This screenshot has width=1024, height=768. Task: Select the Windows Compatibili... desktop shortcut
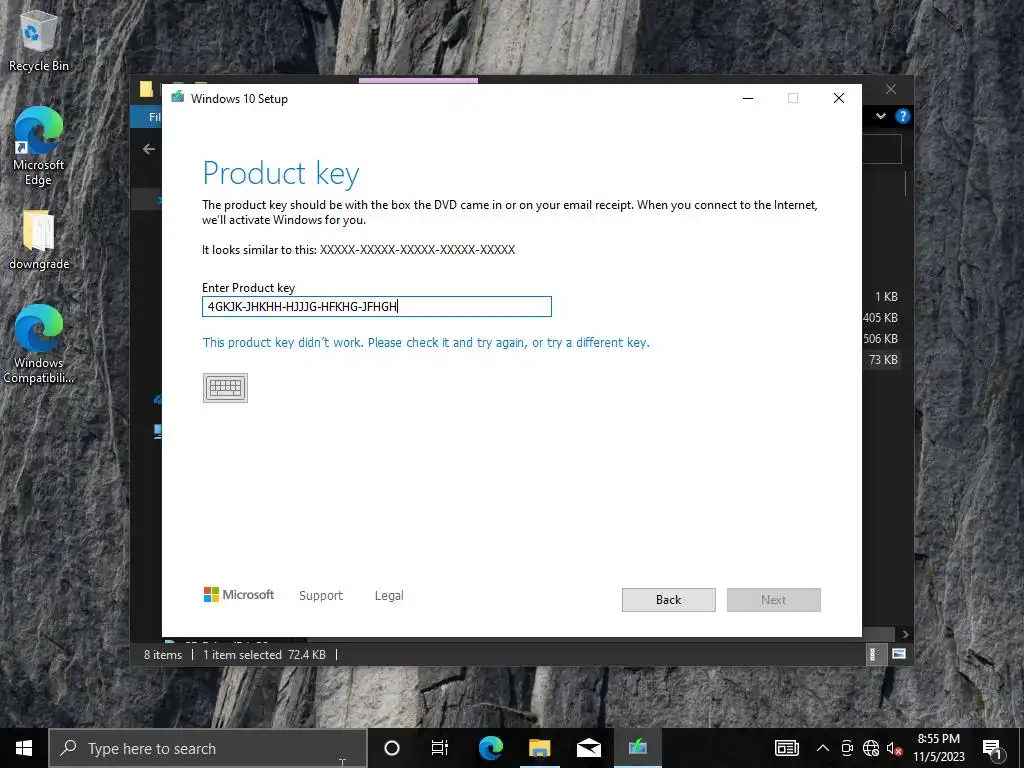(x=39, y=344)
